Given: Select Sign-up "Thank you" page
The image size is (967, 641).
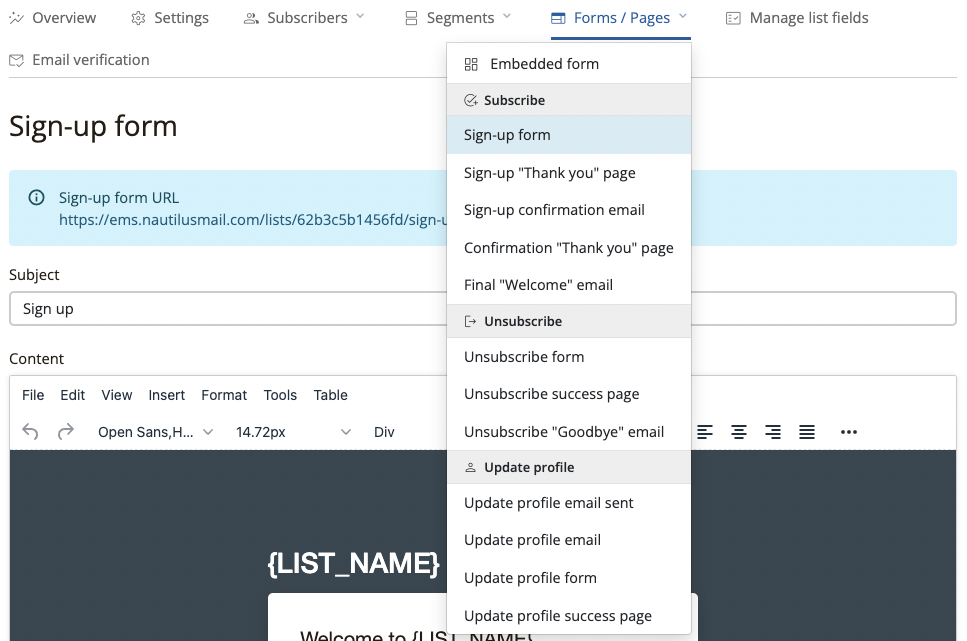Looking at the screenshot, I should pos(549,173).
